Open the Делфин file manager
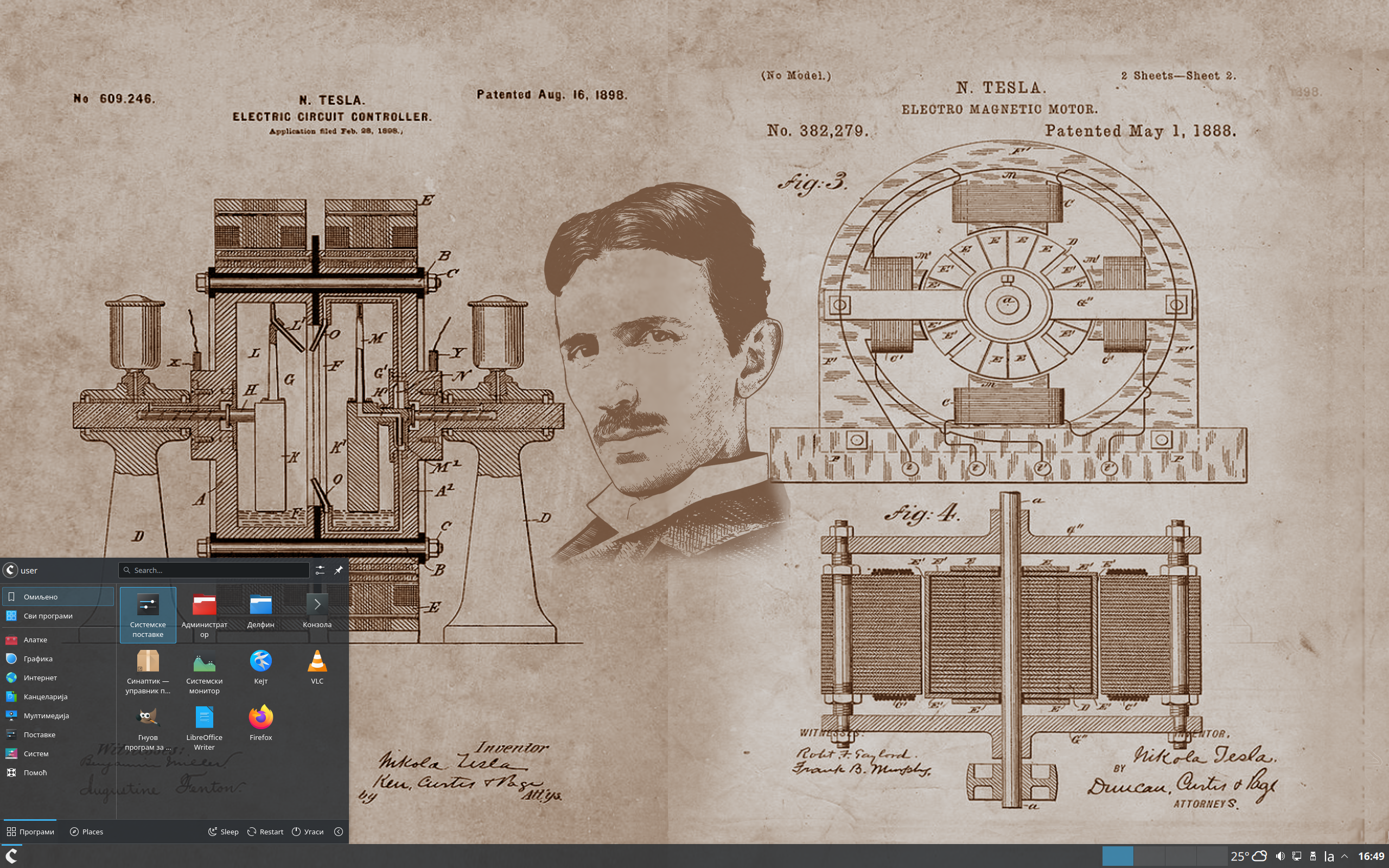 pos(260,615)
